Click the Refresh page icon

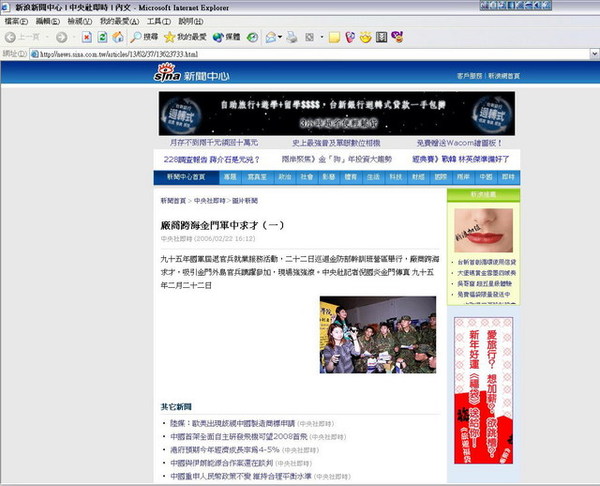pyautogui.click(x=102, y=37)
